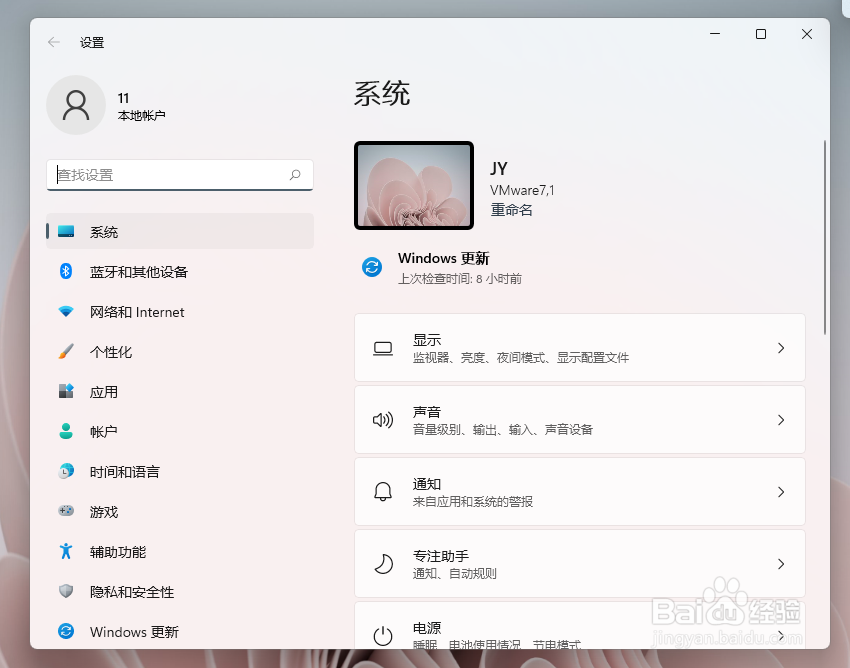Image resolution: width=850 pixels, height=668 pixels.
Task: Click the paintbrush 个性化 icon
Action: (66, 351)
